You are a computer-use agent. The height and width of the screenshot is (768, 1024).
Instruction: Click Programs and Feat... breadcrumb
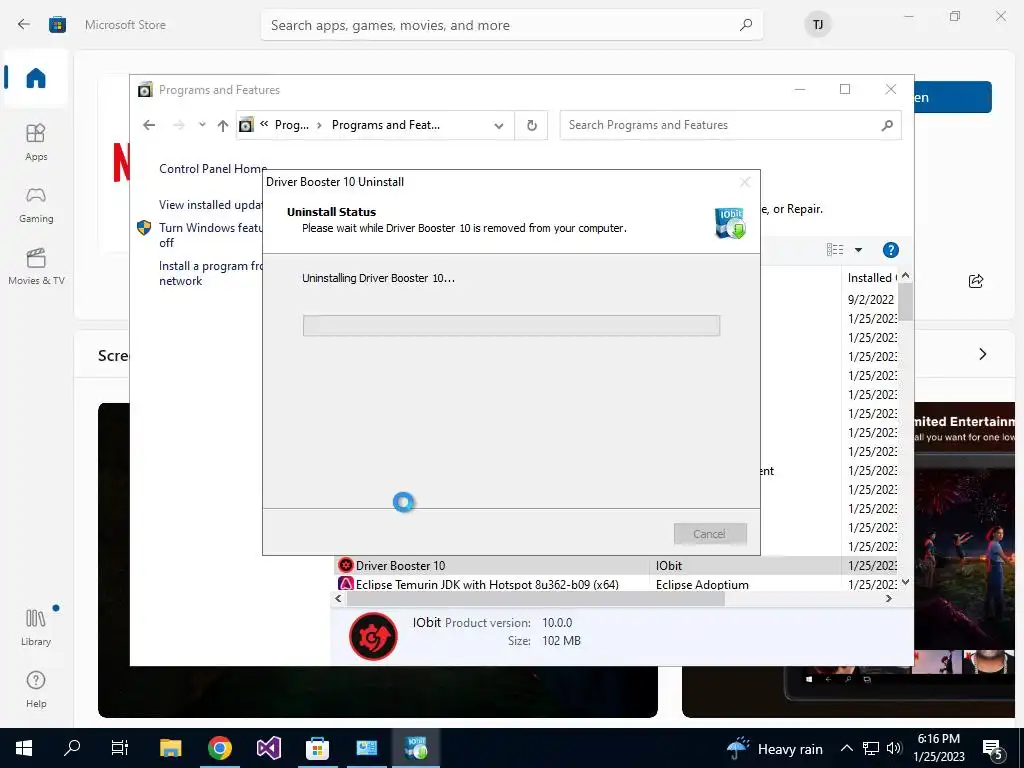tap(385, 125)
